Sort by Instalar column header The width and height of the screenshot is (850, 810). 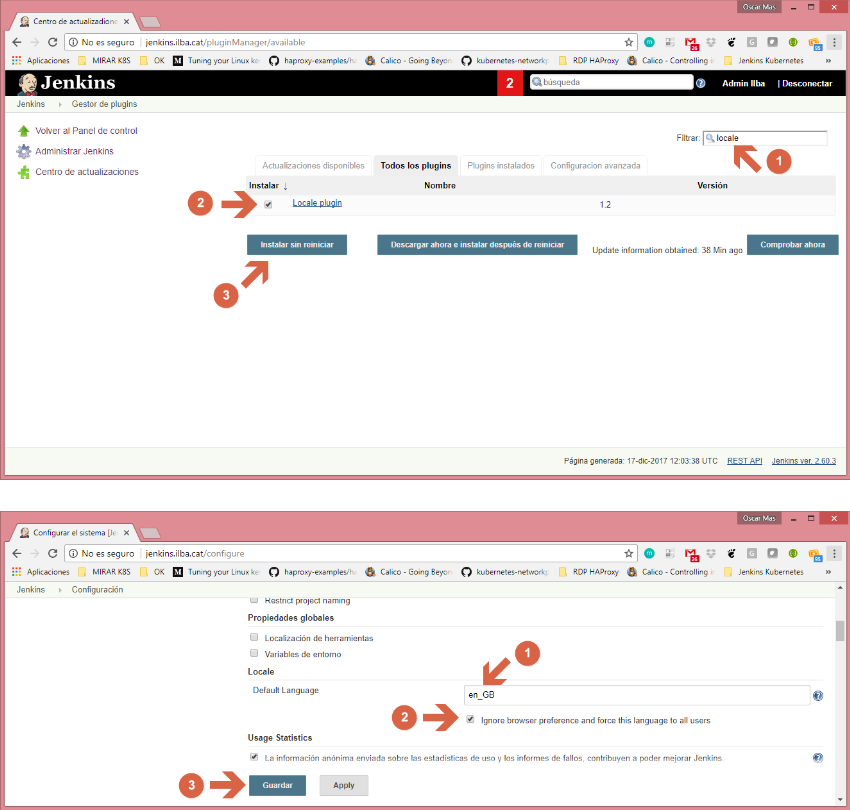point(268,185)
